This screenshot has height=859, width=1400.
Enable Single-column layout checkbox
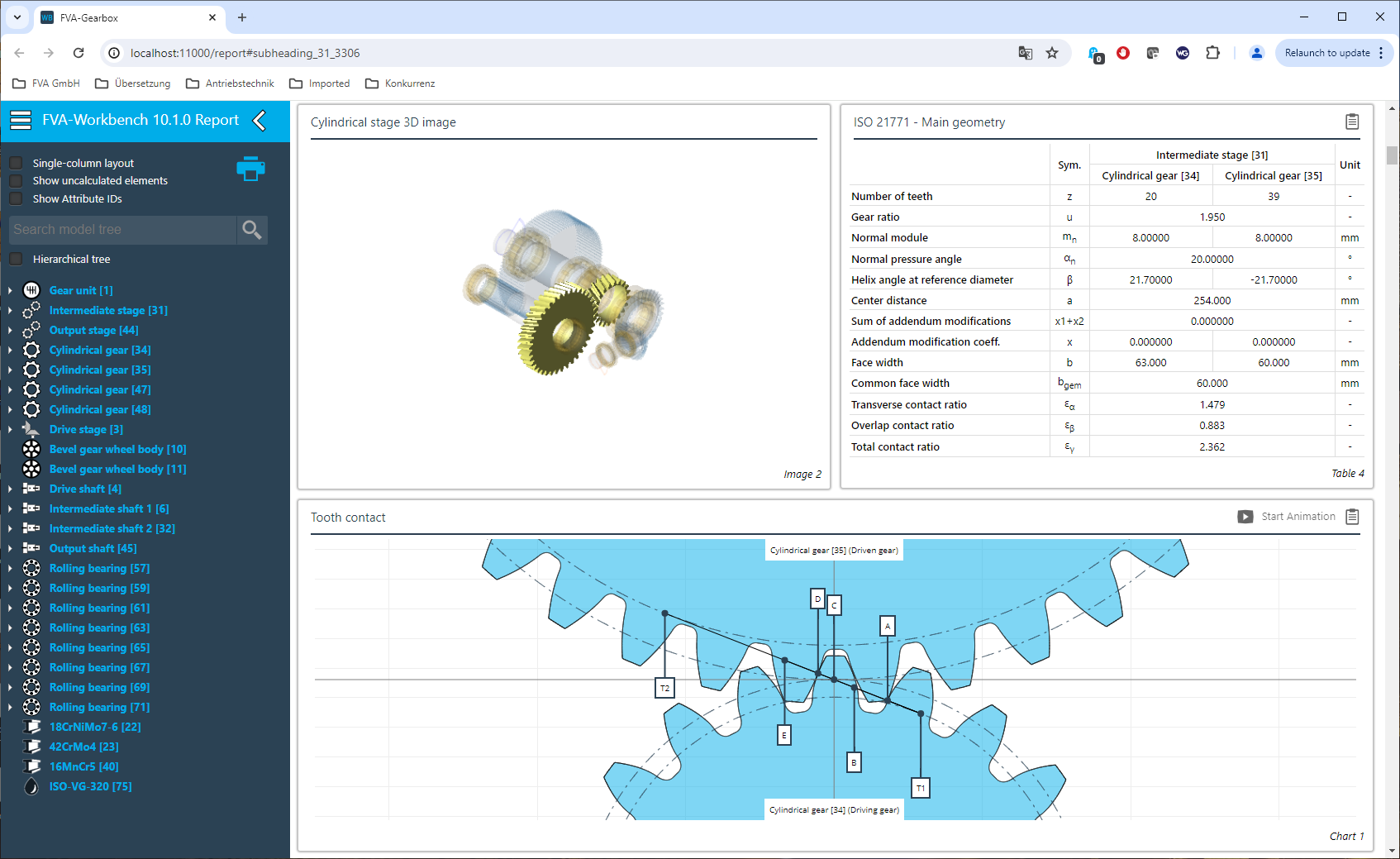16,163
